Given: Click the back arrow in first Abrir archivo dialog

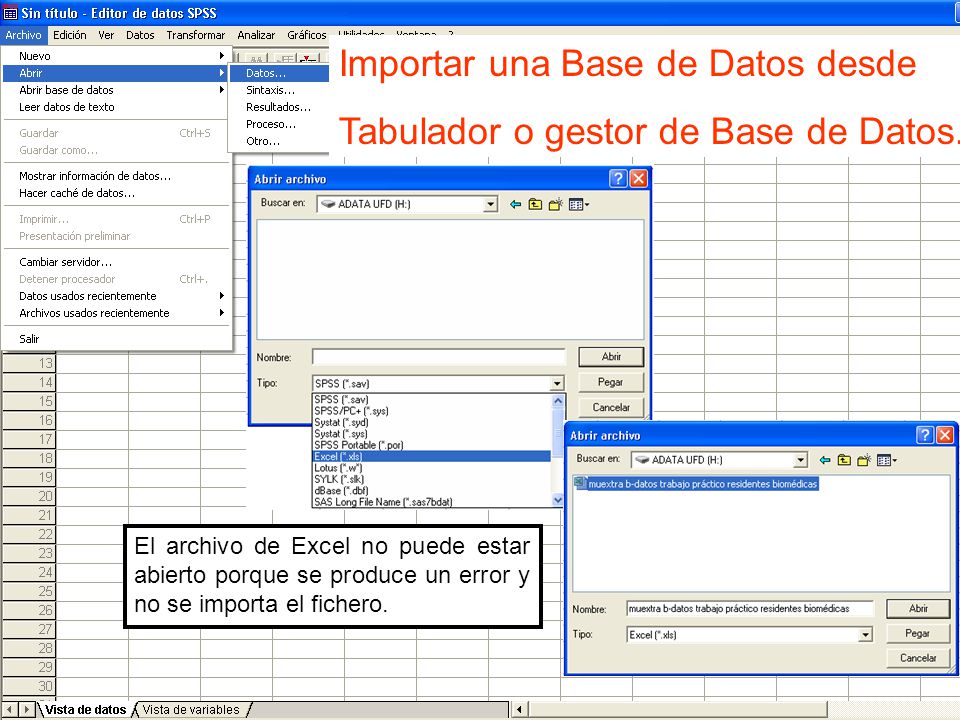Looking at the screenshot, I should point(515,204).
